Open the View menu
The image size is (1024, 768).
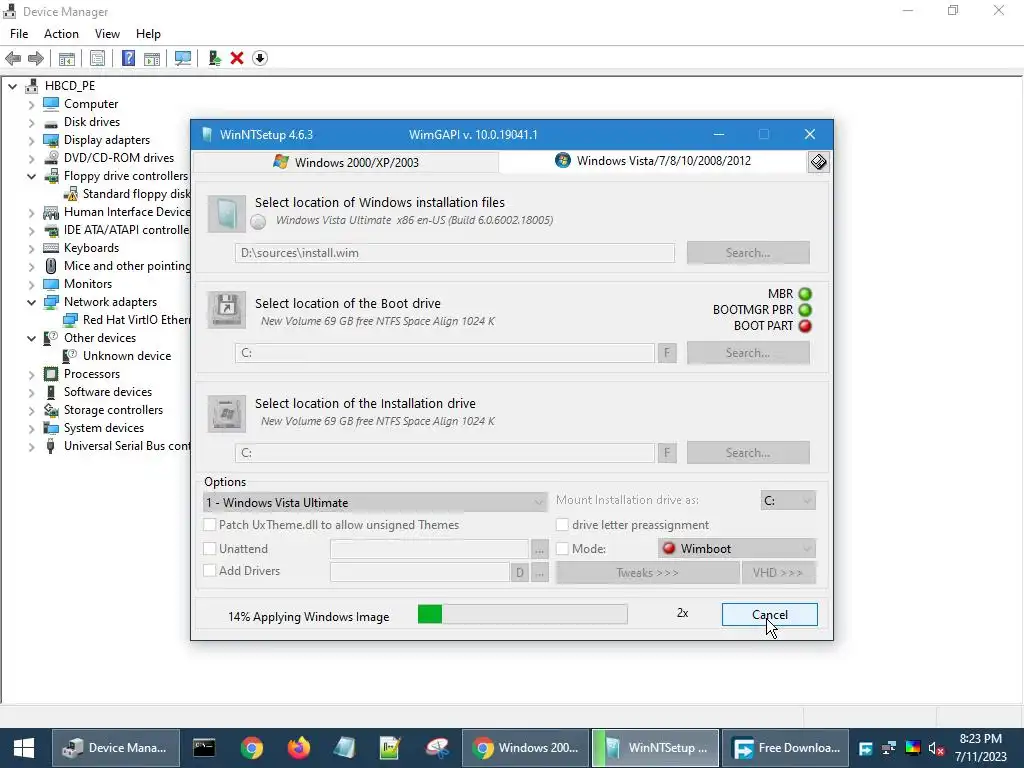click(107, 34)
